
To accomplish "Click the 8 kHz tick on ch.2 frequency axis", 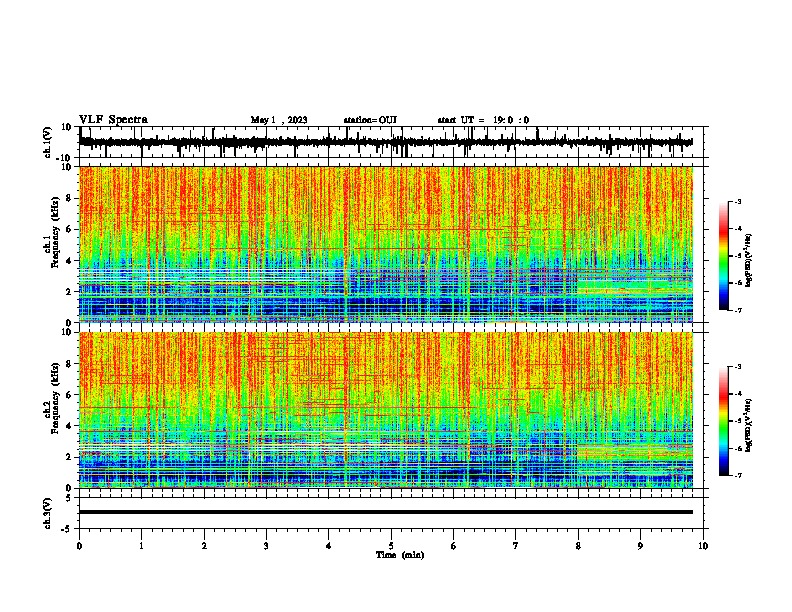I will 69,364.
